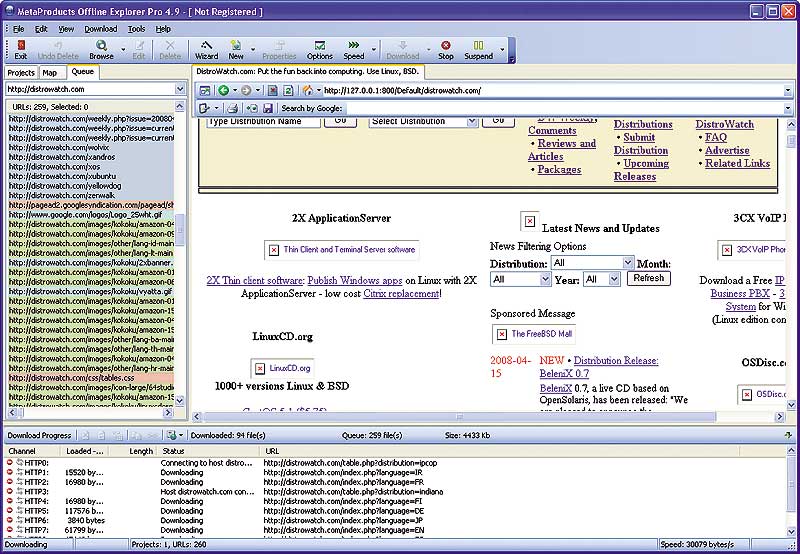The height and width of the screenshot is (554, 800).
Task: Click the Related Links link
Action: click(737, 163)
